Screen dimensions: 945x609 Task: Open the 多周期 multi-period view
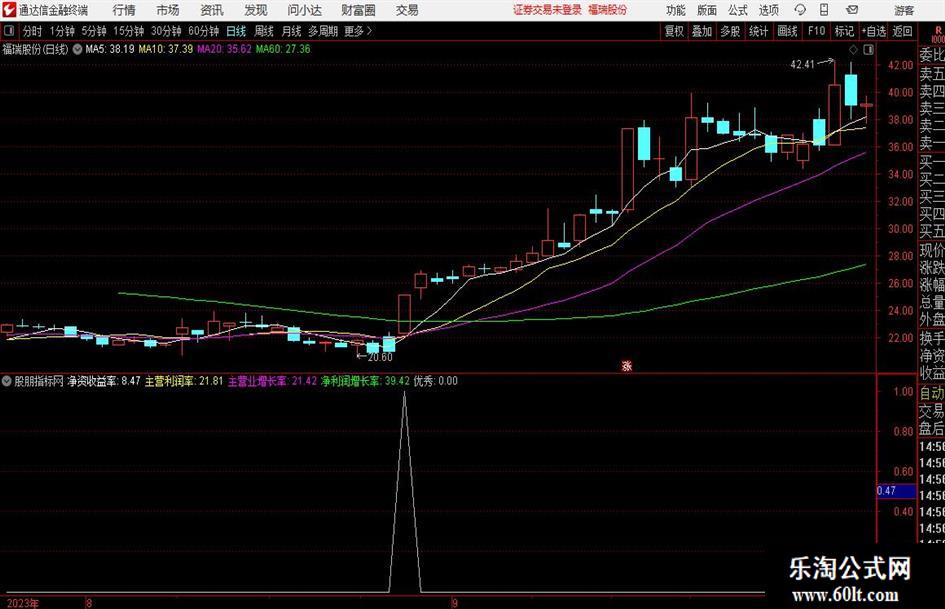point(323,31)
